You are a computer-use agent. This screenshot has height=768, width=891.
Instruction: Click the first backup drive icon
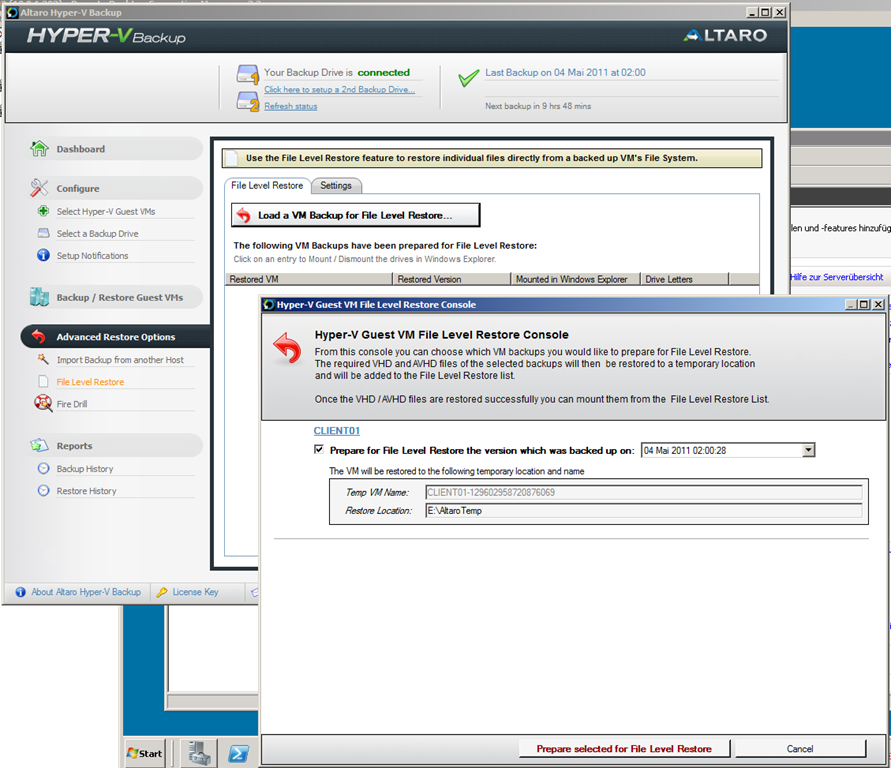(248, 74)
